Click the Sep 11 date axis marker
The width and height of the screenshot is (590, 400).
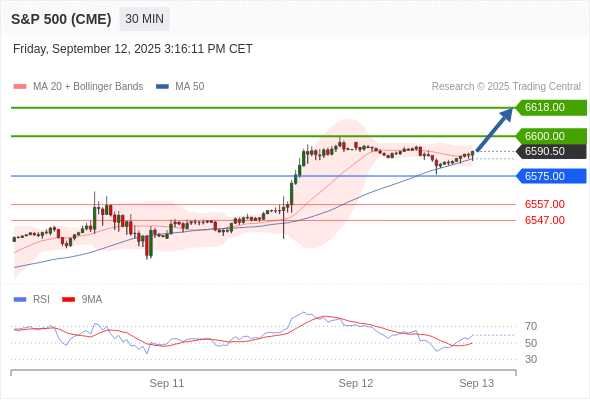[167, 383]
